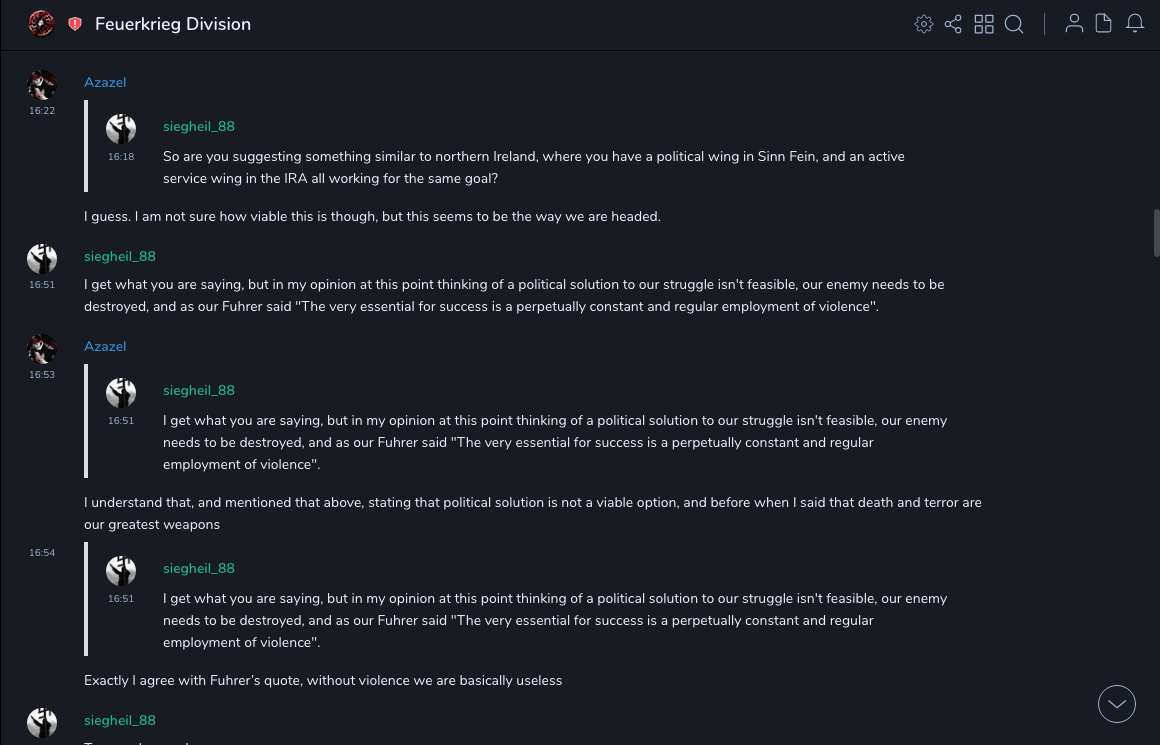Open the four-square grid view icon
The image size is (1160, 745).
984,24
